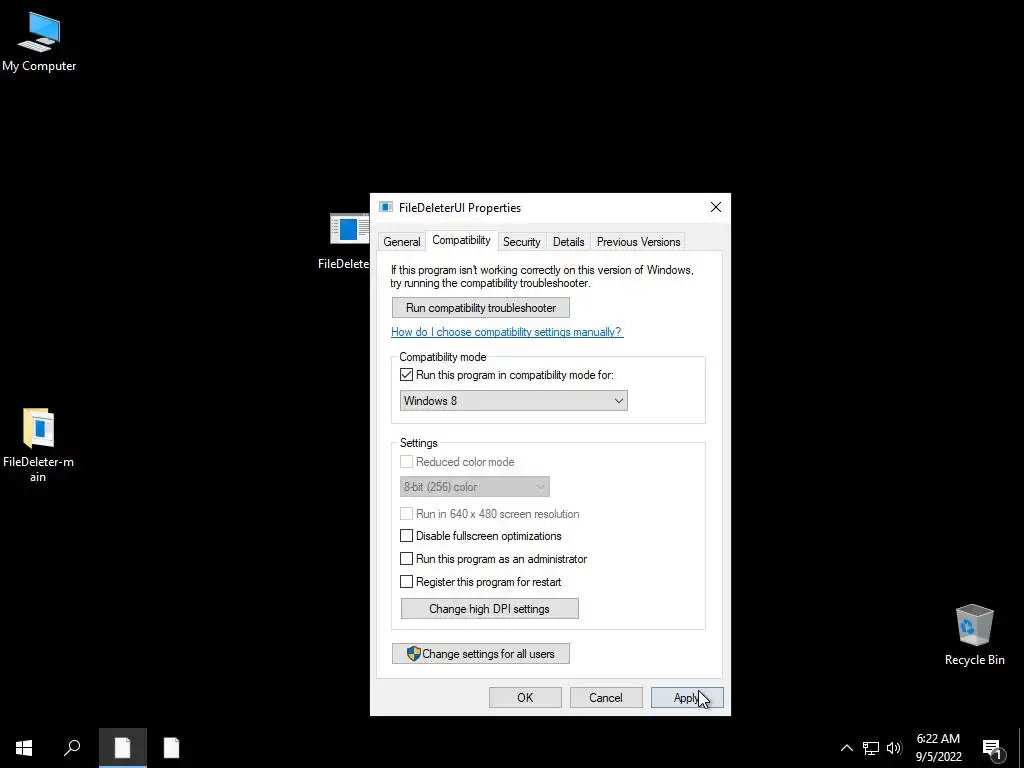Show hidden system tray icons
This screenshot has width=1024, height=768.
tap(846, 748)
